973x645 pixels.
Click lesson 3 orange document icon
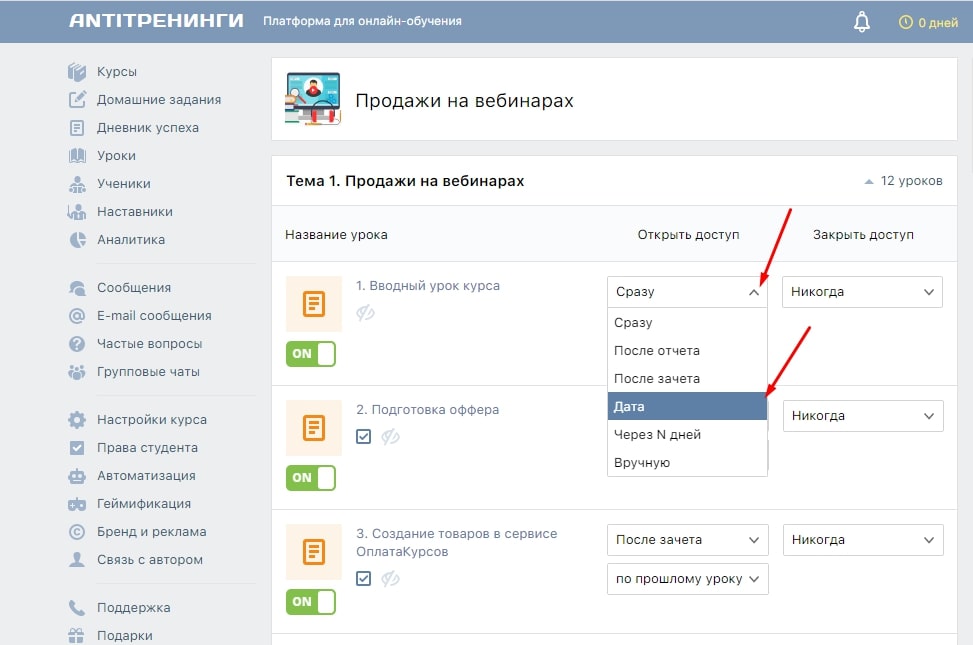pos(314,552)
